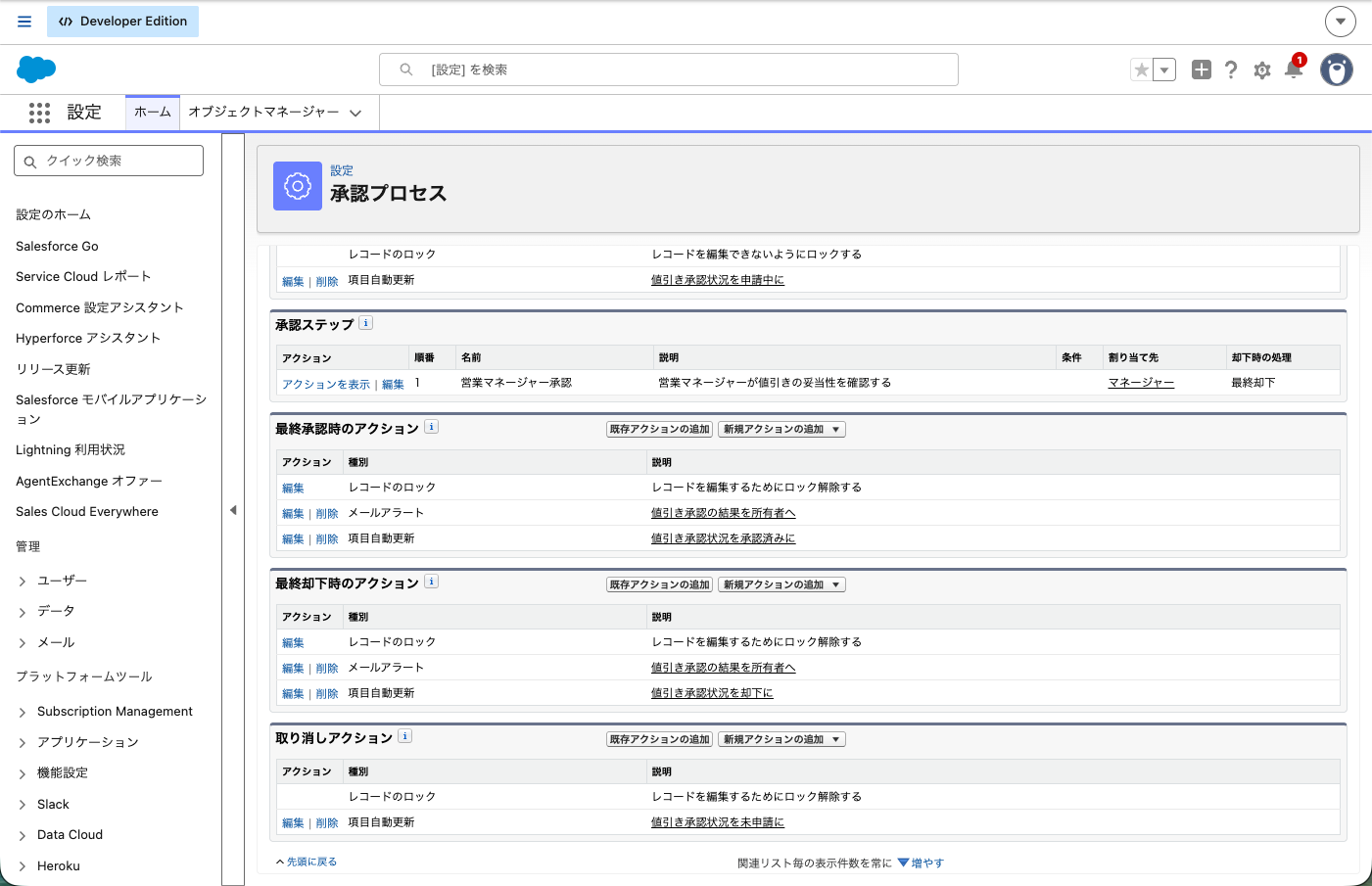Image resolution: width=1372 pixels, height=886 pixels.
Task: Click the info icon next to 最終却下時のアクション
Action: point(432,582)
